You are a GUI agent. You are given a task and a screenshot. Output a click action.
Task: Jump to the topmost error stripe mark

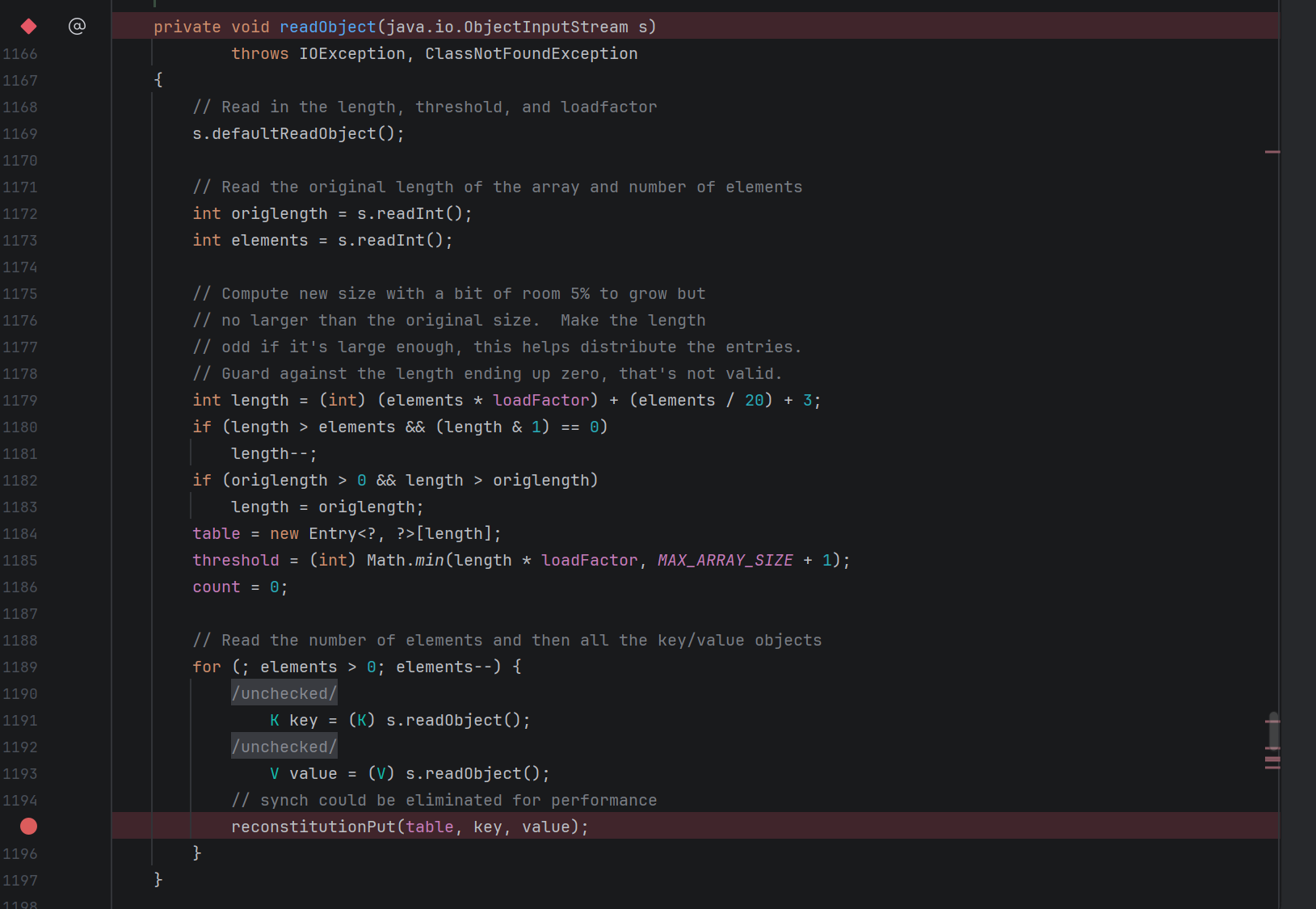[1272, 152]
